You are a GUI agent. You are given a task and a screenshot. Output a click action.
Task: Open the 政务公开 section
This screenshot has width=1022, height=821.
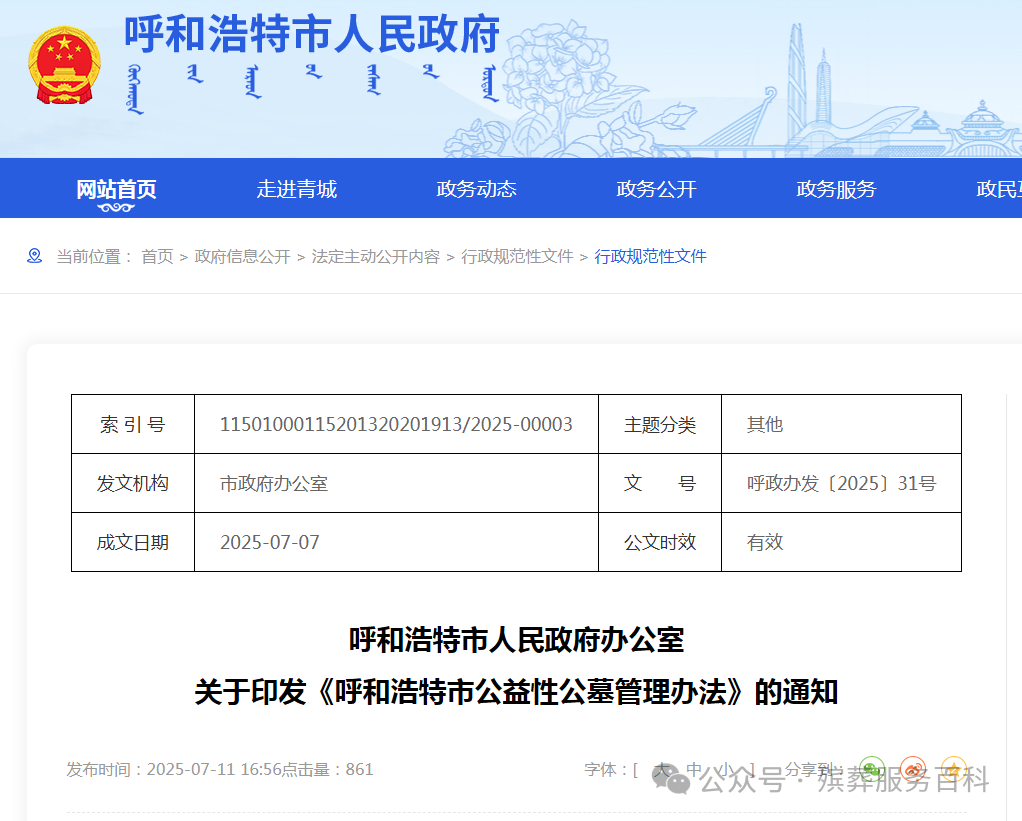tap(656, 188)
